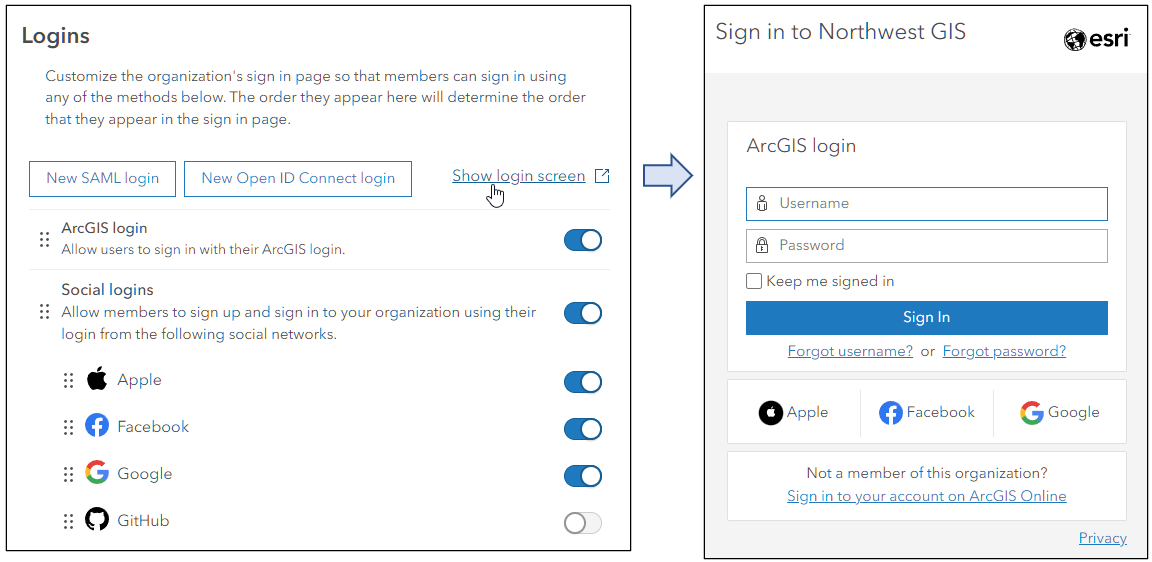Open the Privacy link
1152x562 pixels.
coord(1102,538)
